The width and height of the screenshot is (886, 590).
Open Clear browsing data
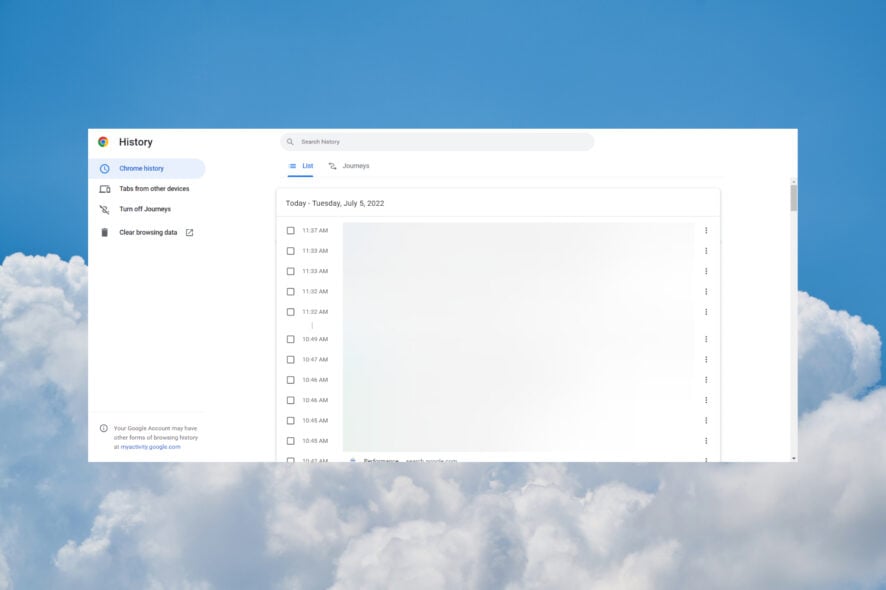(147, 232)
